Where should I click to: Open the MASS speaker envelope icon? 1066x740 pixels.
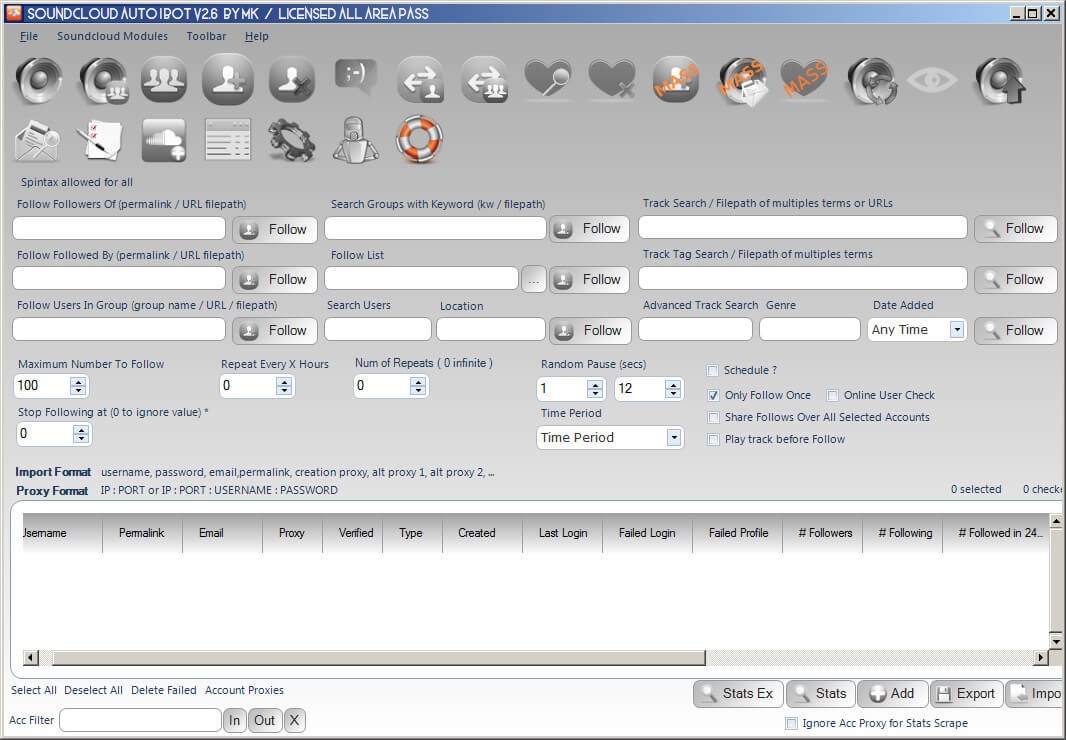pyautogui.click(x=742, y=82)
